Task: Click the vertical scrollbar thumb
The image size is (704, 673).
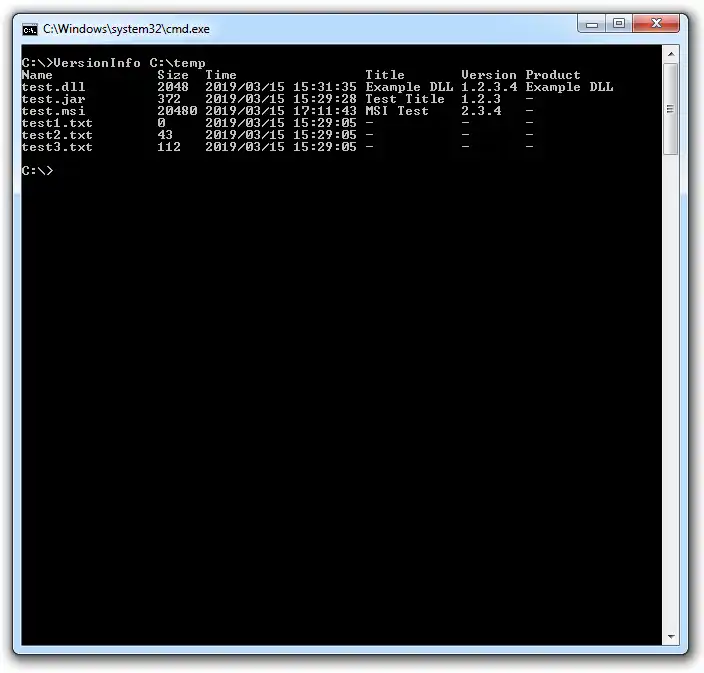Action: pyautogui.click(x=671, y=109)
